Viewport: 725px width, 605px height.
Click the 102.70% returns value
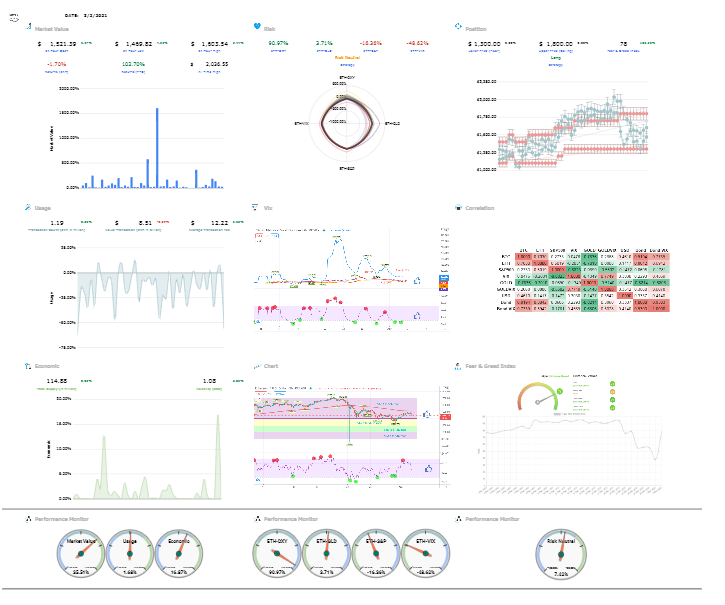click(x=133, y=64)
